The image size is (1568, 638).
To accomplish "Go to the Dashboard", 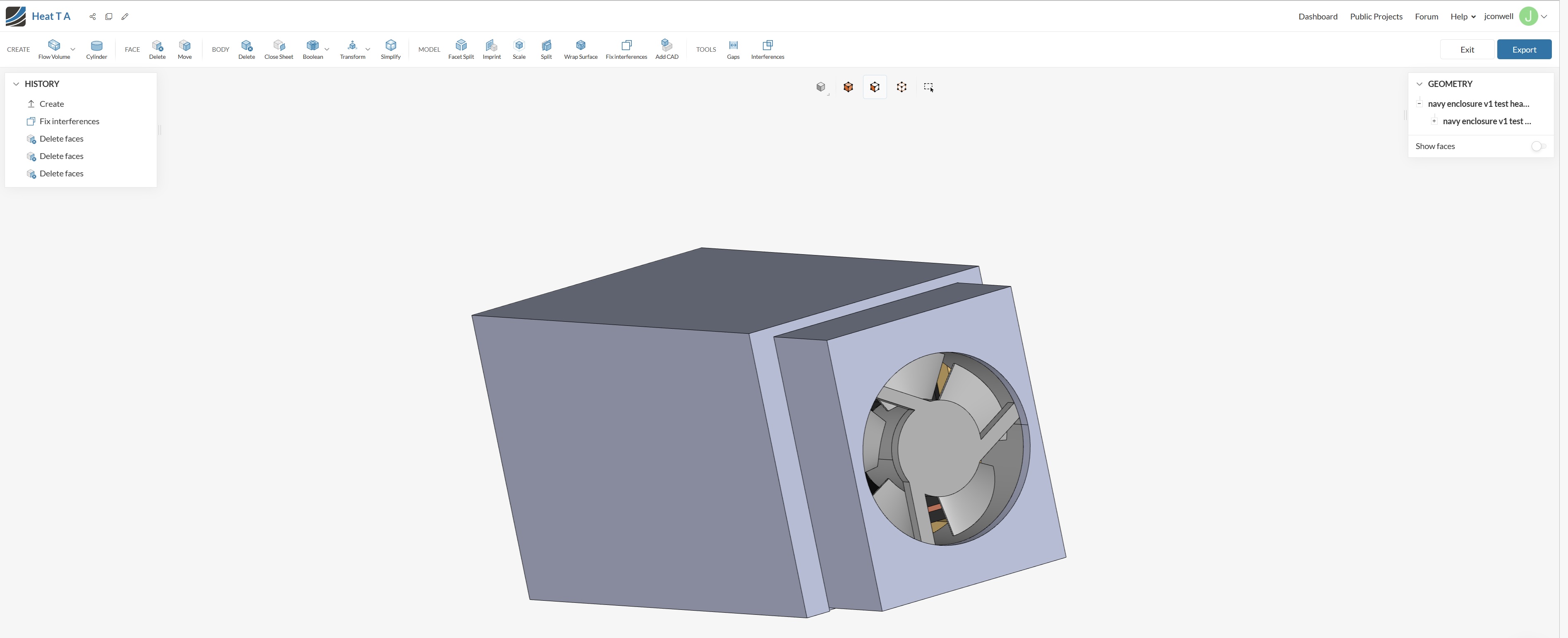I will tap(1318, 17).
